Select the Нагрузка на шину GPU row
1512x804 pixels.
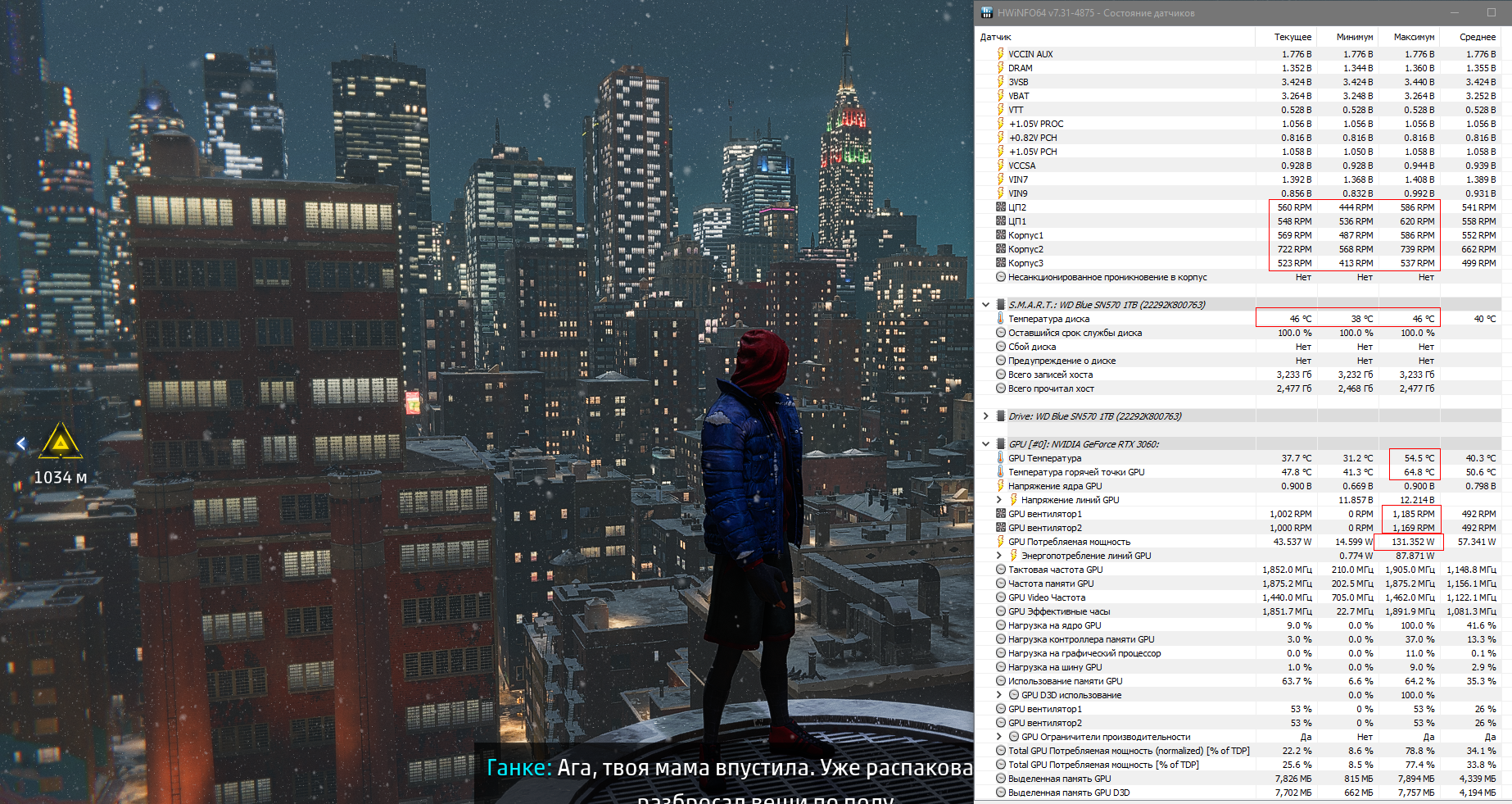1238,667
